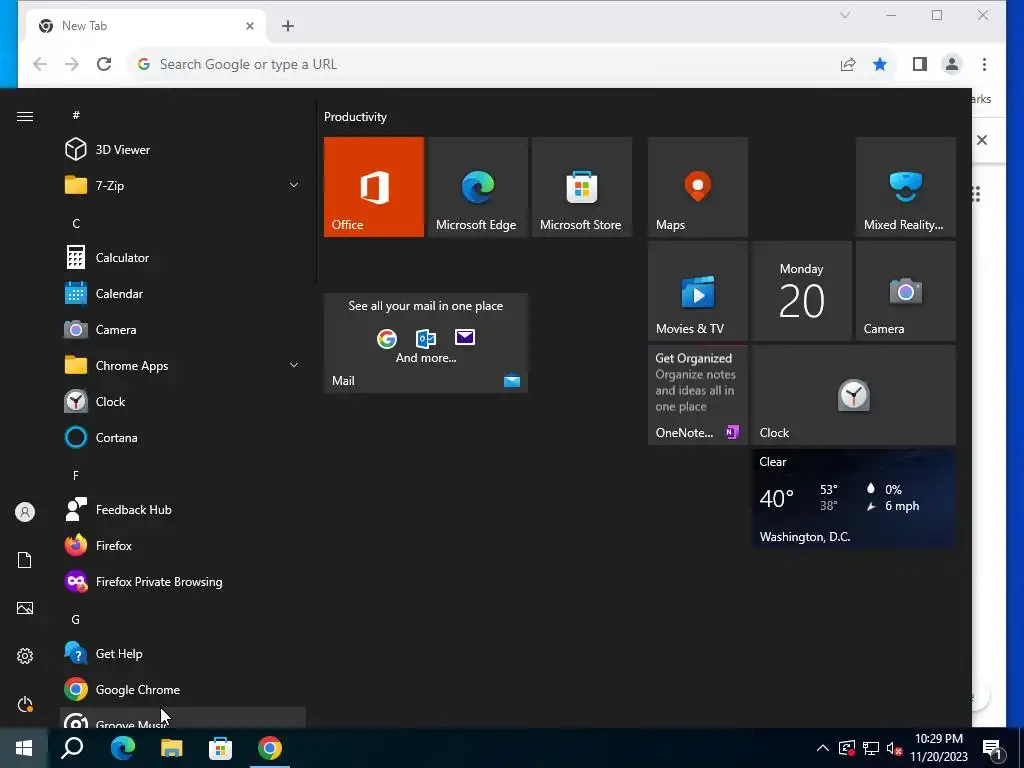Switch to Chrome on the taskbar

pos(270,748)
